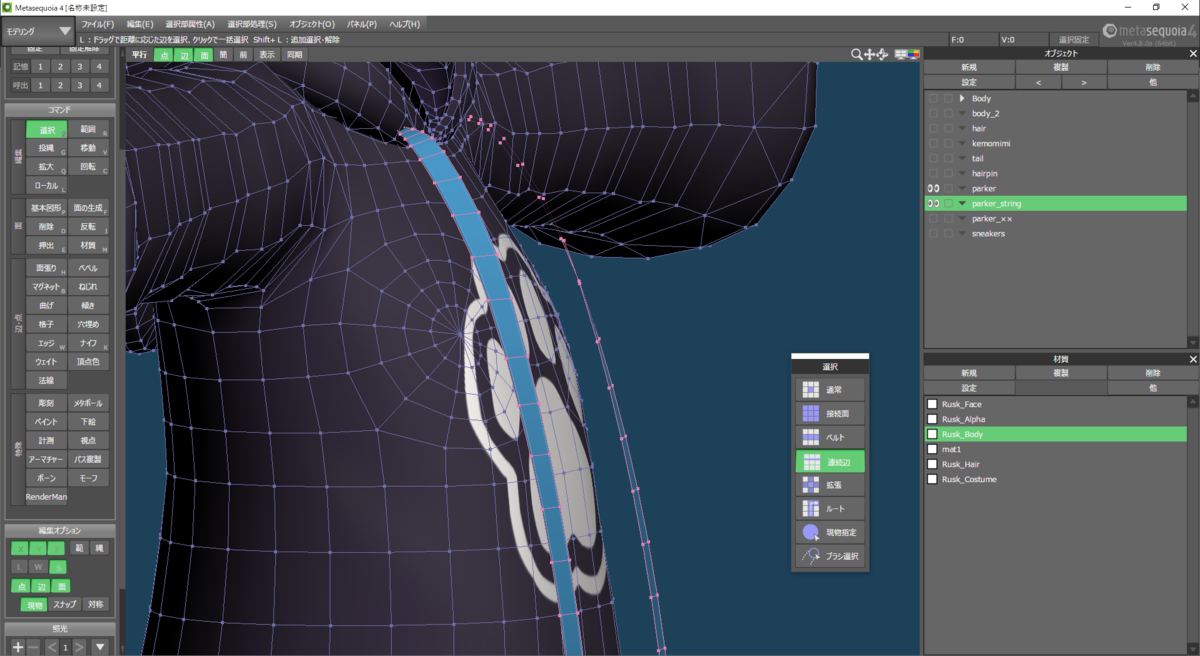The image size is (1200, 656).
Task: Toggle 点 display in viewport header
Action: [x=164, y=55]
